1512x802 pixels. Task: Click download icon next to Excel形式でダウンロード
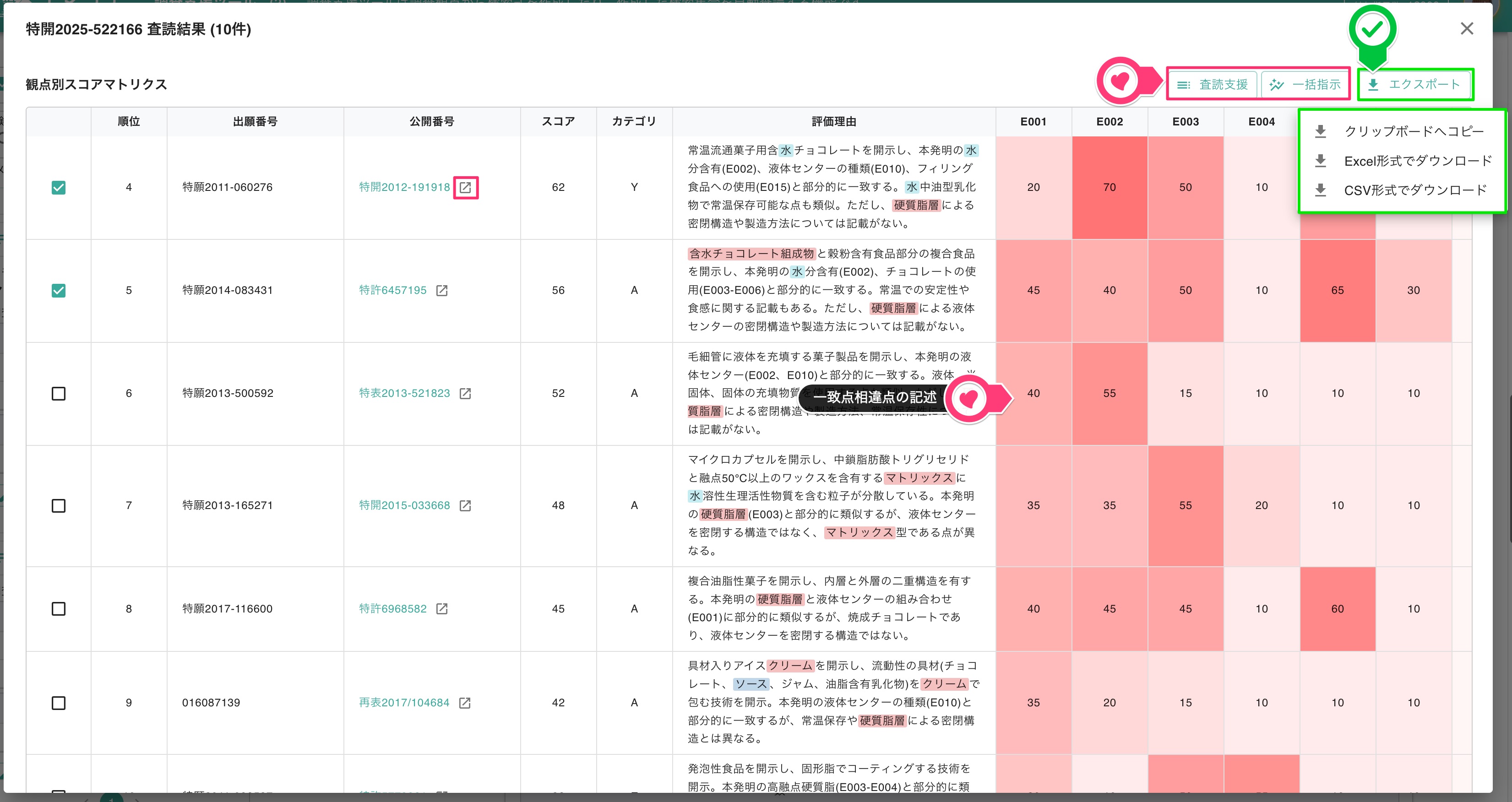tap(1320, 161)
